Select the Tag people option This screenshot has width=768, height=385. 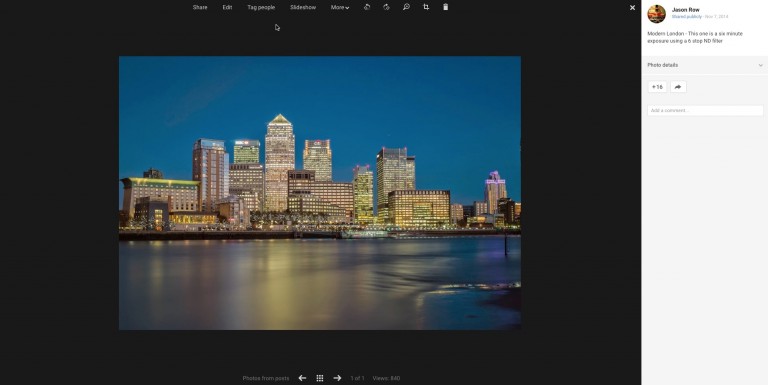coord(261,7)
